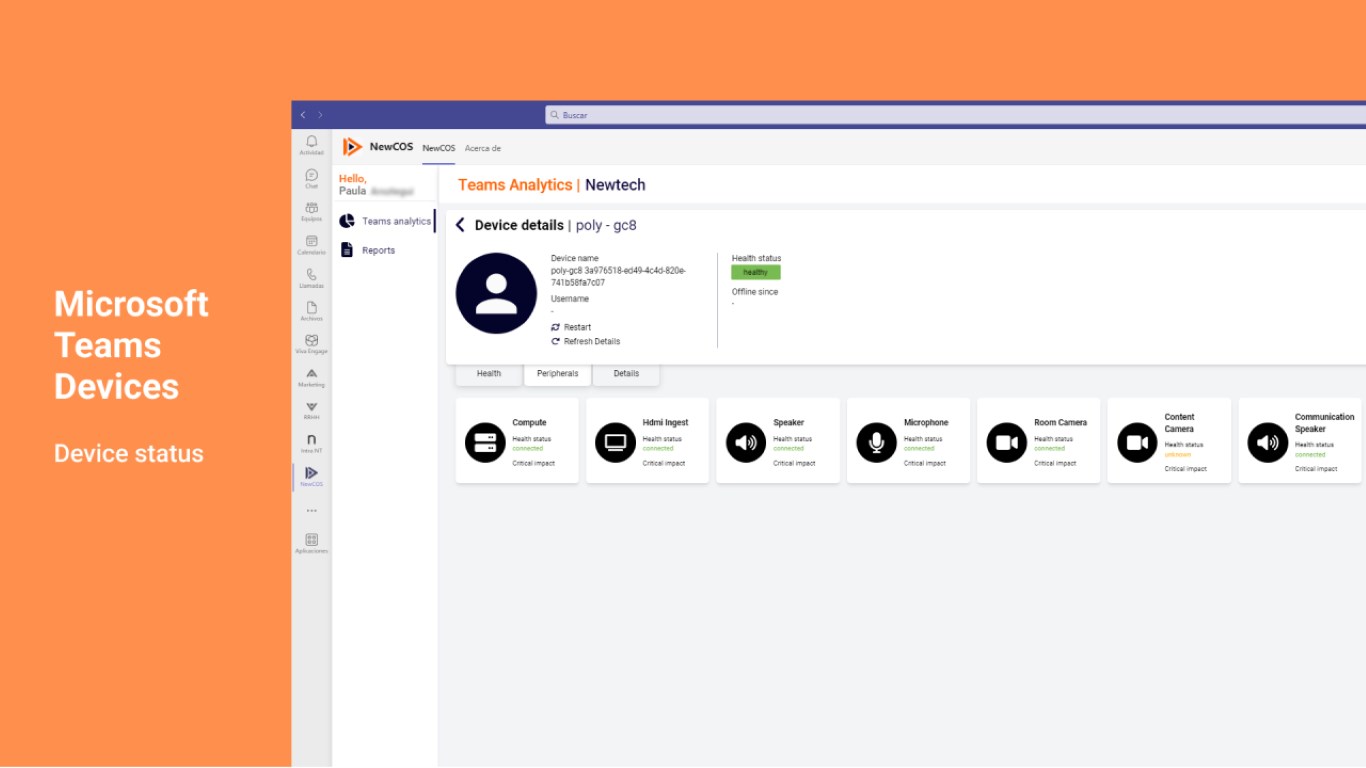Click Teams Analytics heading text
The image size is (1366, 768).
[515, 185]
